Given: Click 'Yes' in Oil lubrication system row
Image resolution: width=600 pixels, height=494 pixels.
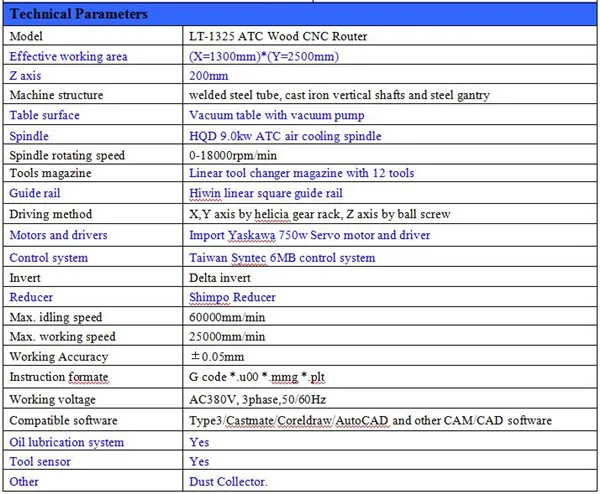Looking at the screenshot, I should 199,442.
